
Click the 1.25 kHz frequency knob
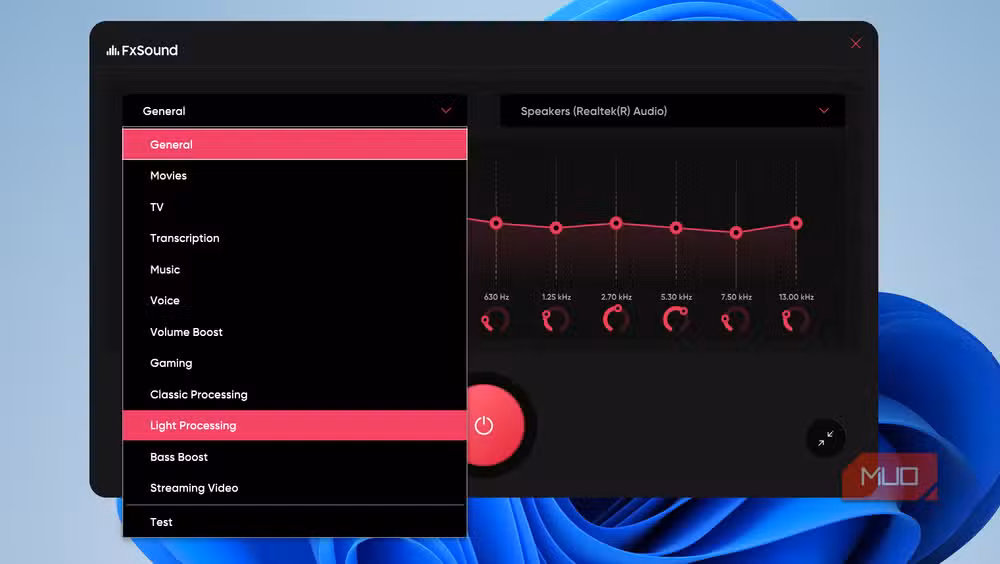[x=555, y=320]
